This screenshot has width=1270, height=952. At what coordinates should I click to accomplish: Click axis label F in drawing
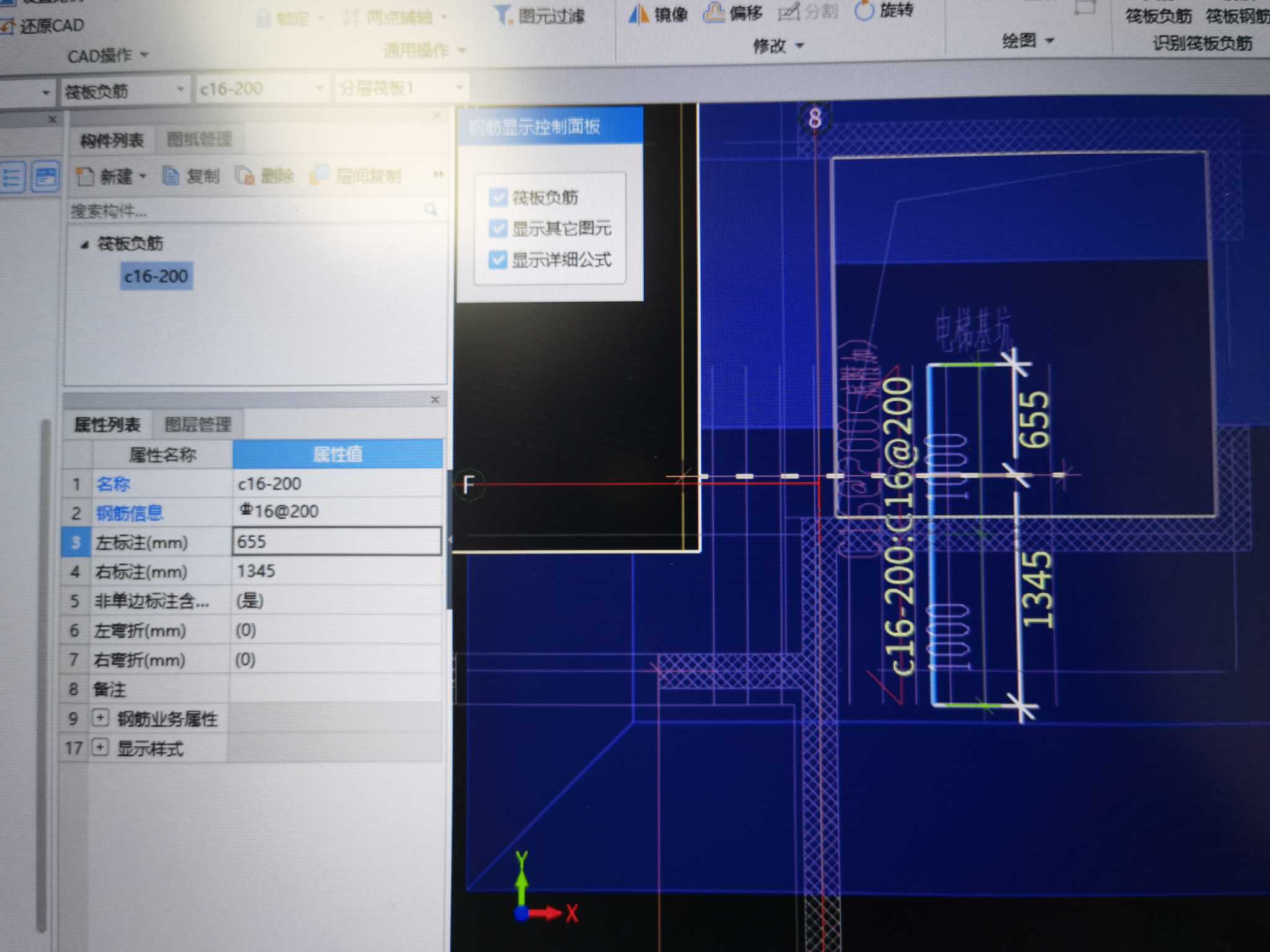pos(468,484)
